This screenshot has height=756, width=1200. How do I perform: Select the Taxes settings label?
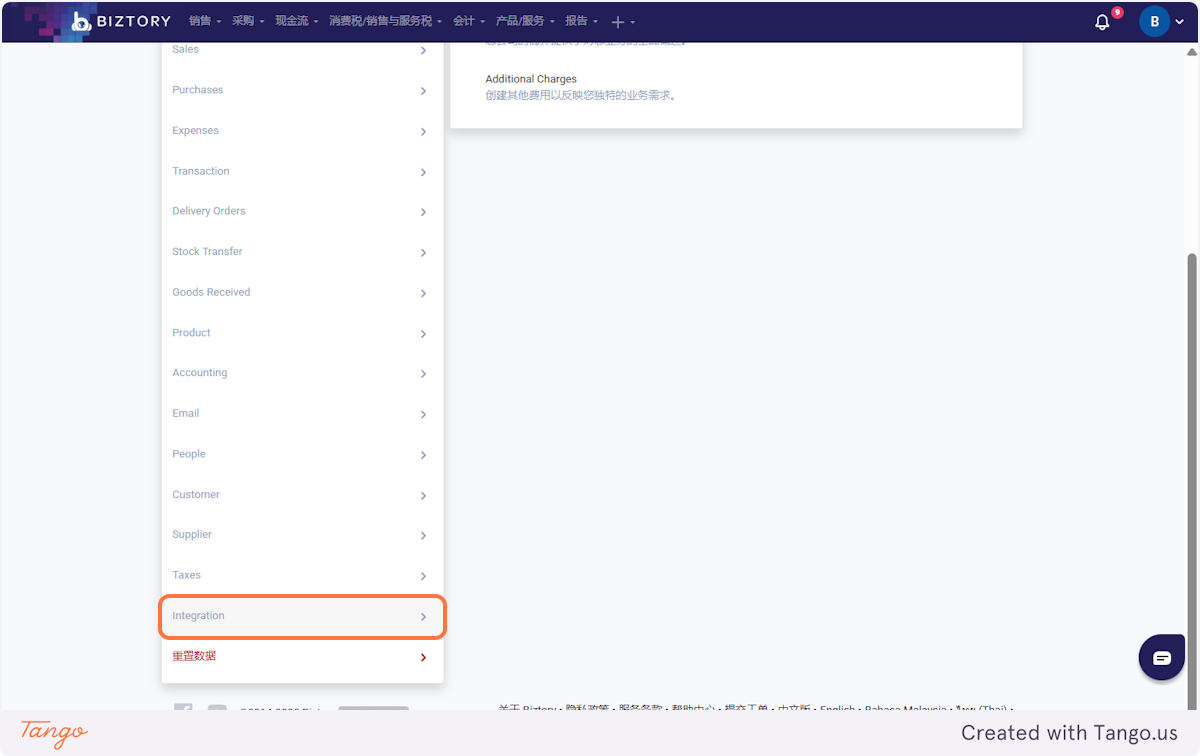point(186,575)
